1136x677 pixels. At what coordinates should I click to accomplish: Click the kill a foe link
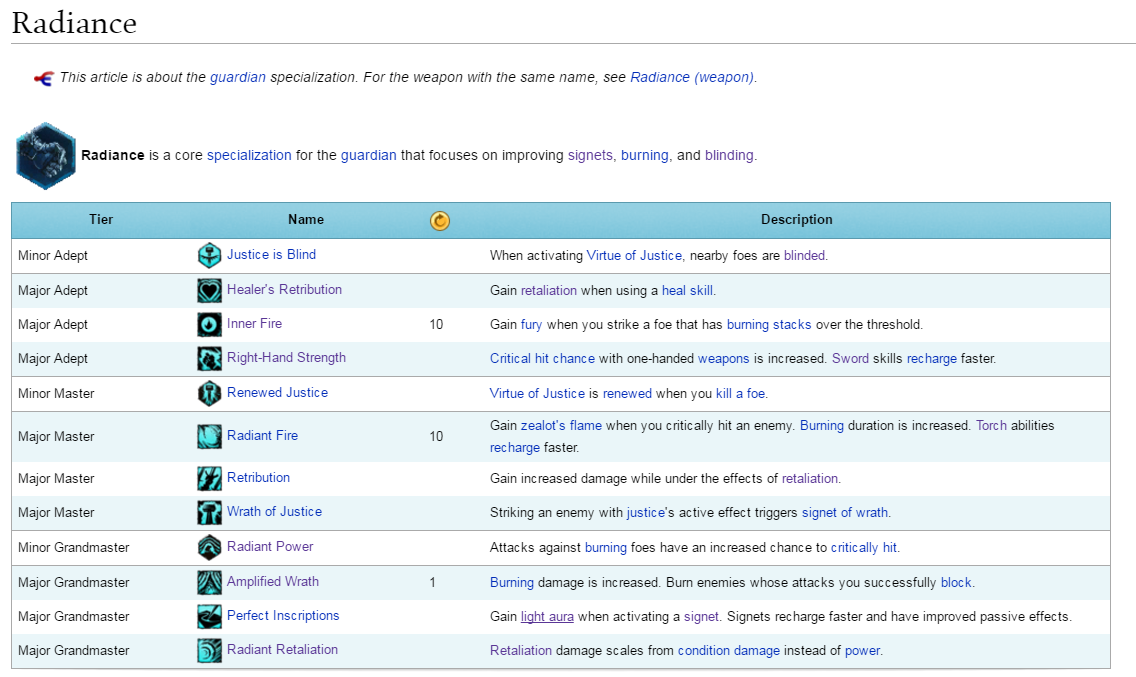(x=740, y=393)
